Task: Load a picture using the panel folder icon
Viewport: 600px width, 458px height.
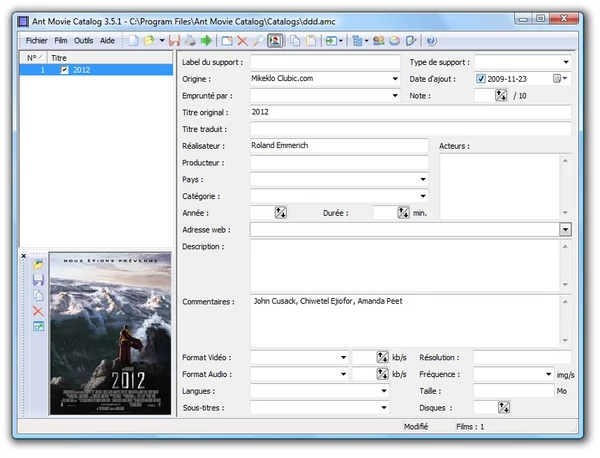Action: point(38,264)
